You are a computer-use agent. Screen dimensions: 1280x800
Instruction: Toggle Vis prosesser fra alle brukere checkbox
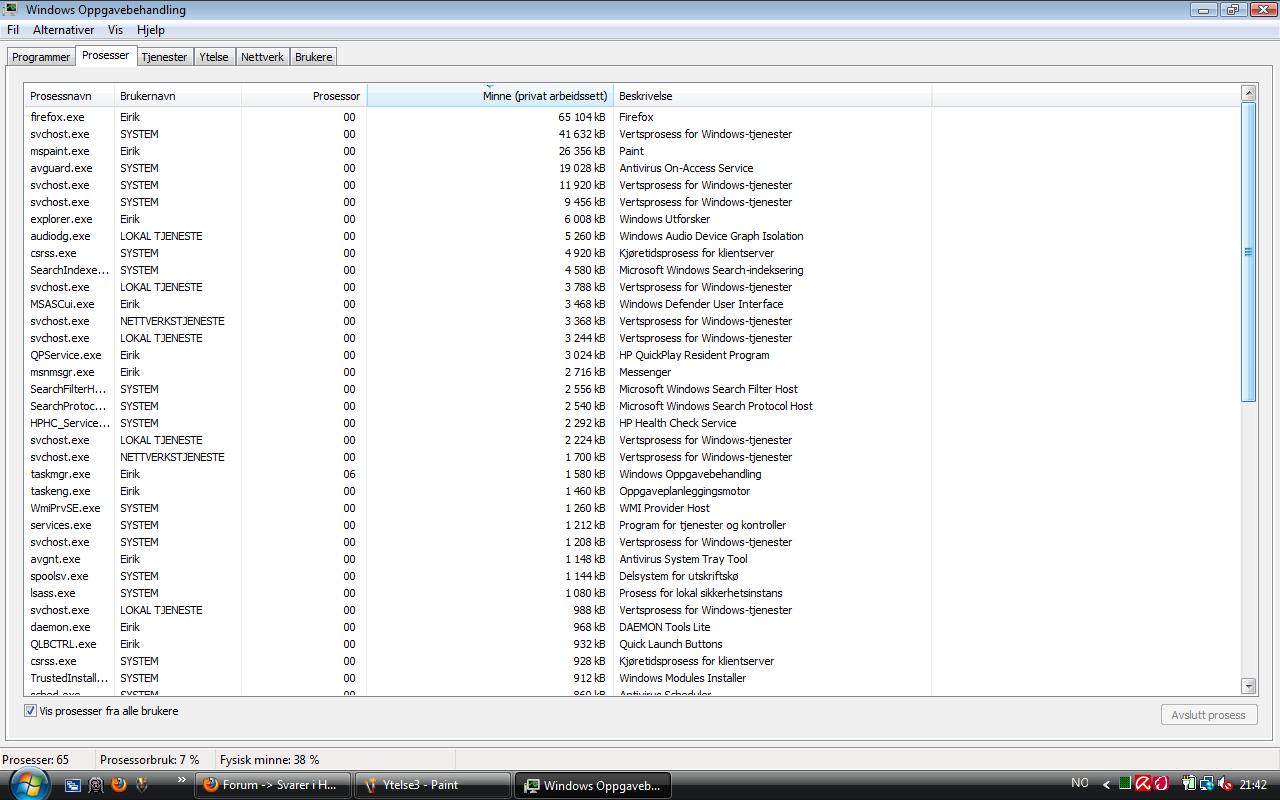click(x=30, y=711)
